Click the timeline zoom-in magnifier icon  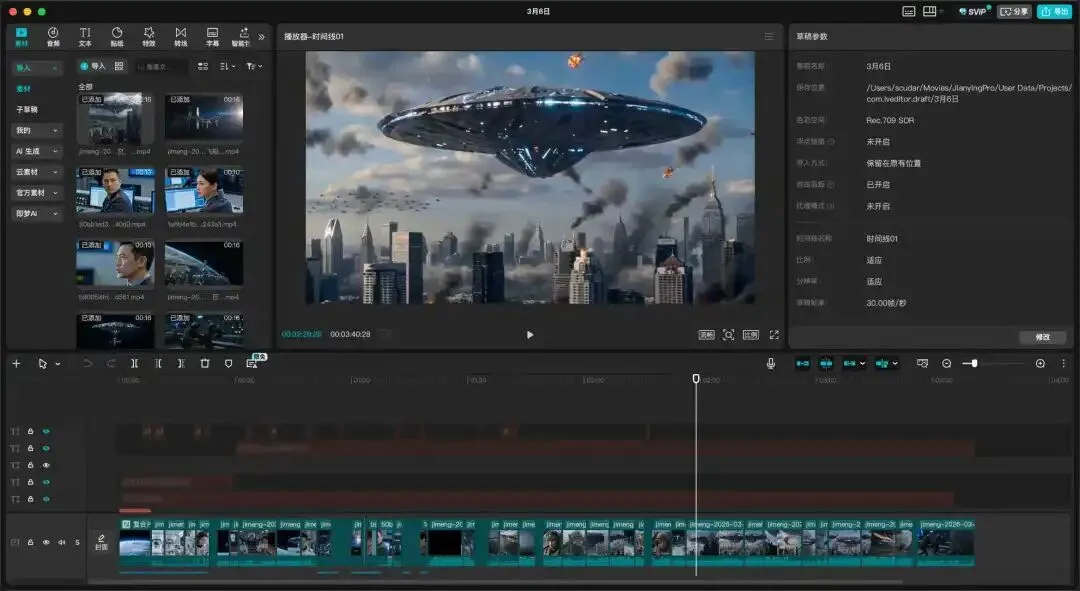point(1040,364)
